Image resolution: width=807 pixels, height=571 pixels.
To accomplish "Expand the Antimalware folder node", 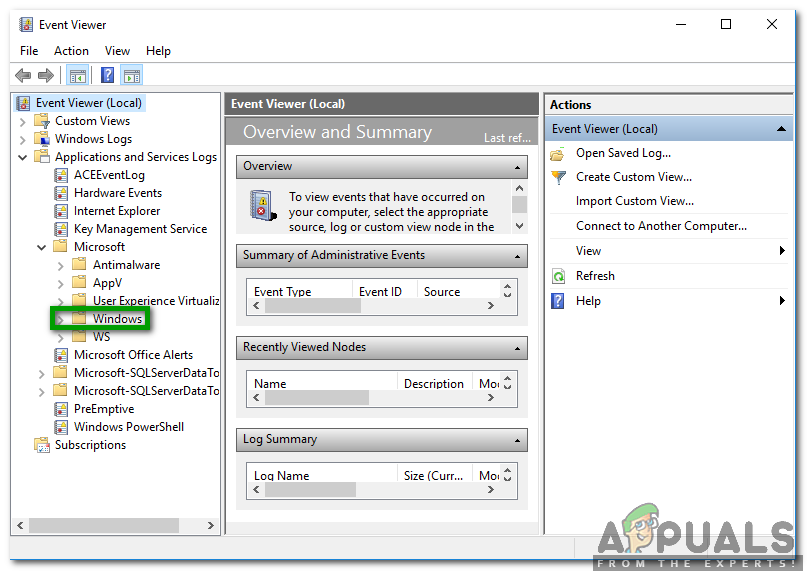I will coord(61,266).
